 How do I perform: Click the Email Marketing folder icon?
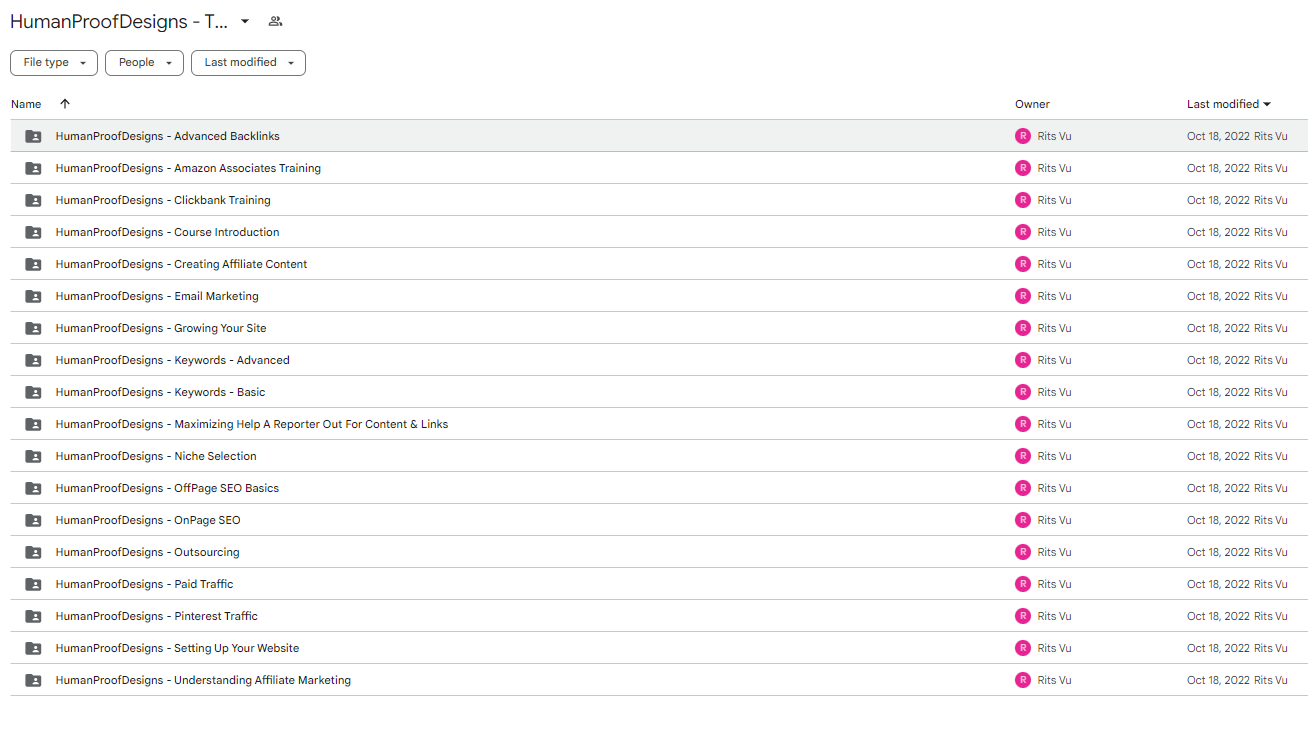(x=33, y=296)
